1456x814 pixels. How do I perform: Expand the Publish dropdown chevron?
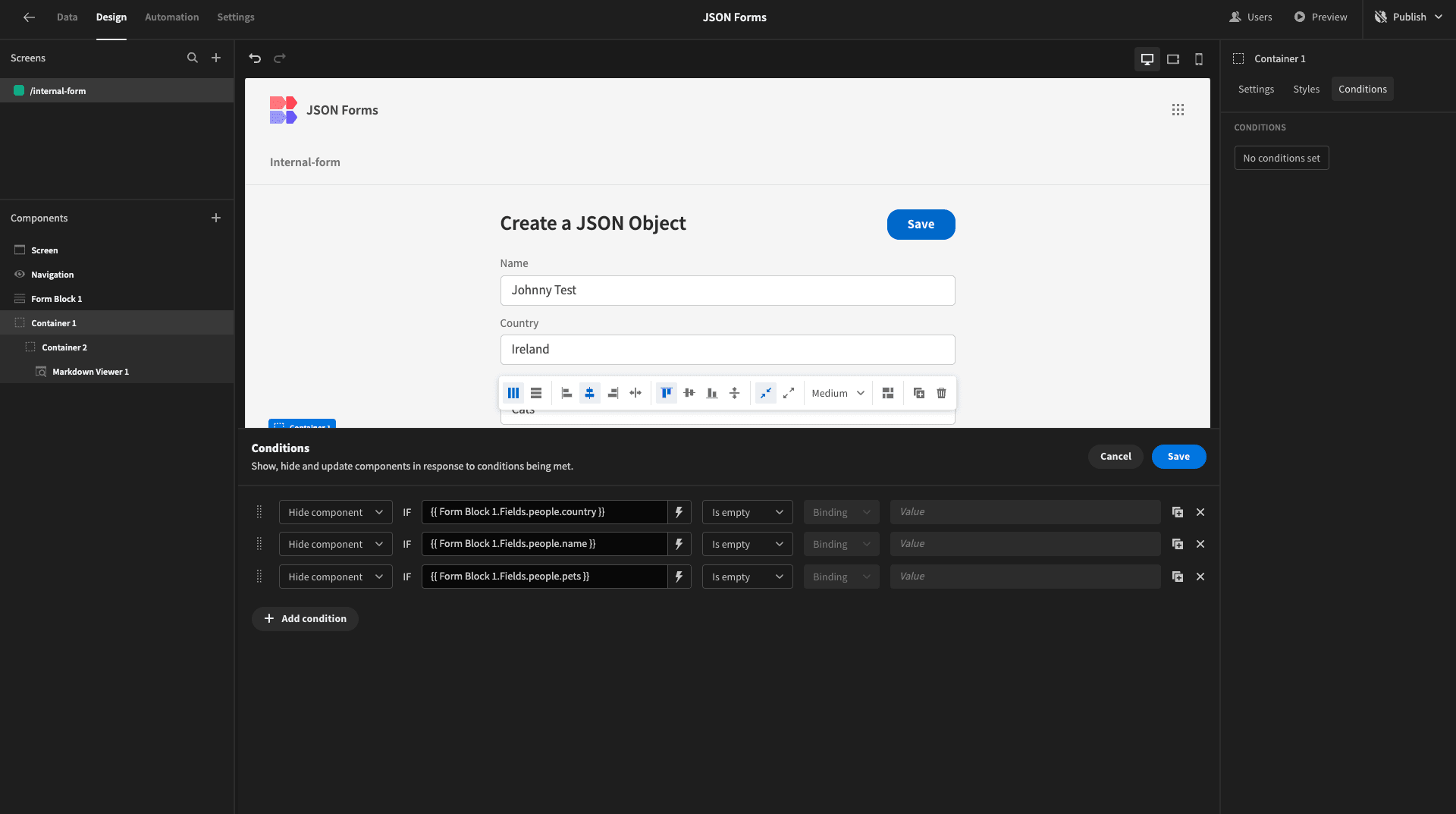[1439, 17]
